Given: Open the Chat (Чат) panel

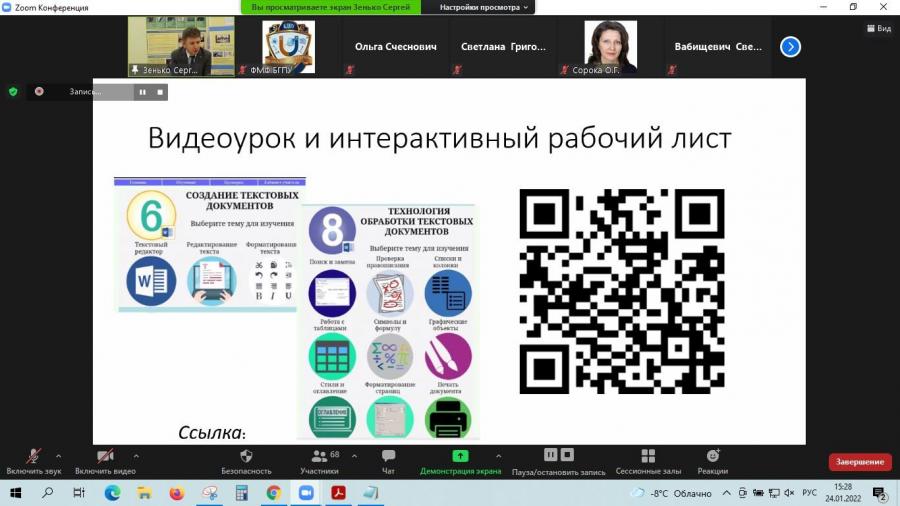Looking at the screenshot, I should point(388,456).
